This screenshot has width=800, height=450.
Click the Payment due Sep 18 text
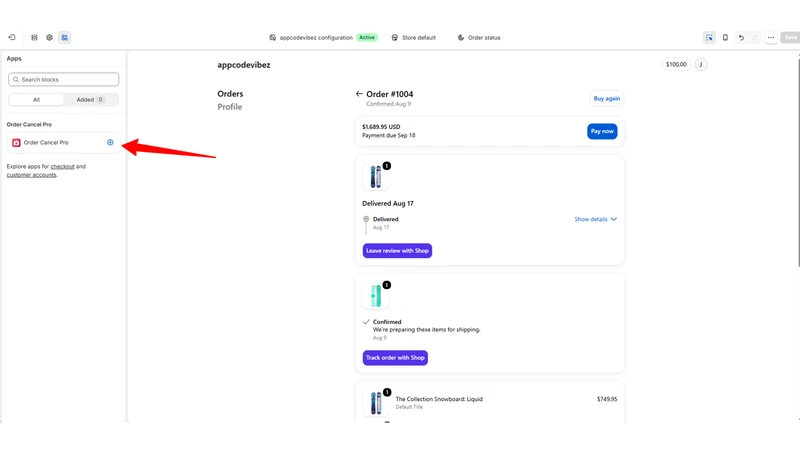pyautogui.click(x=389, y=135)
